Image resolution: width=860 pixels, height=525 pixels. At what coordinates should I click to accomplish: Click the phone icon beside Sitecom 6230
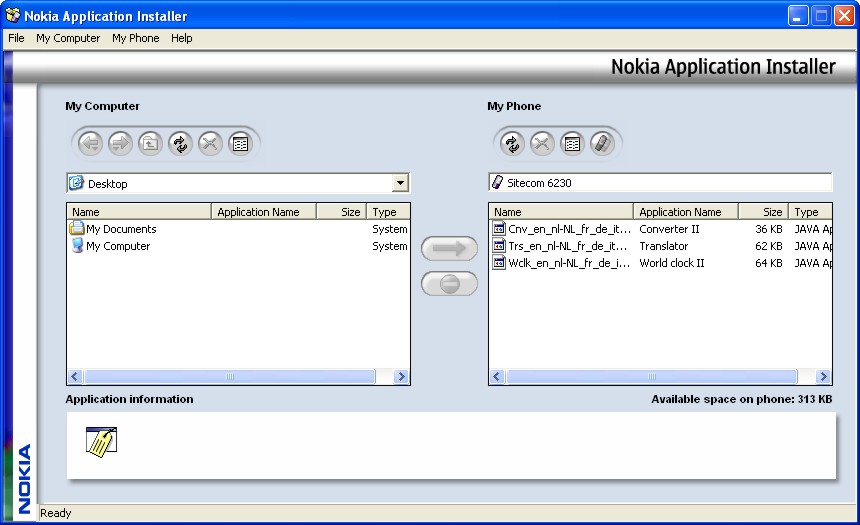coord(497,182)
